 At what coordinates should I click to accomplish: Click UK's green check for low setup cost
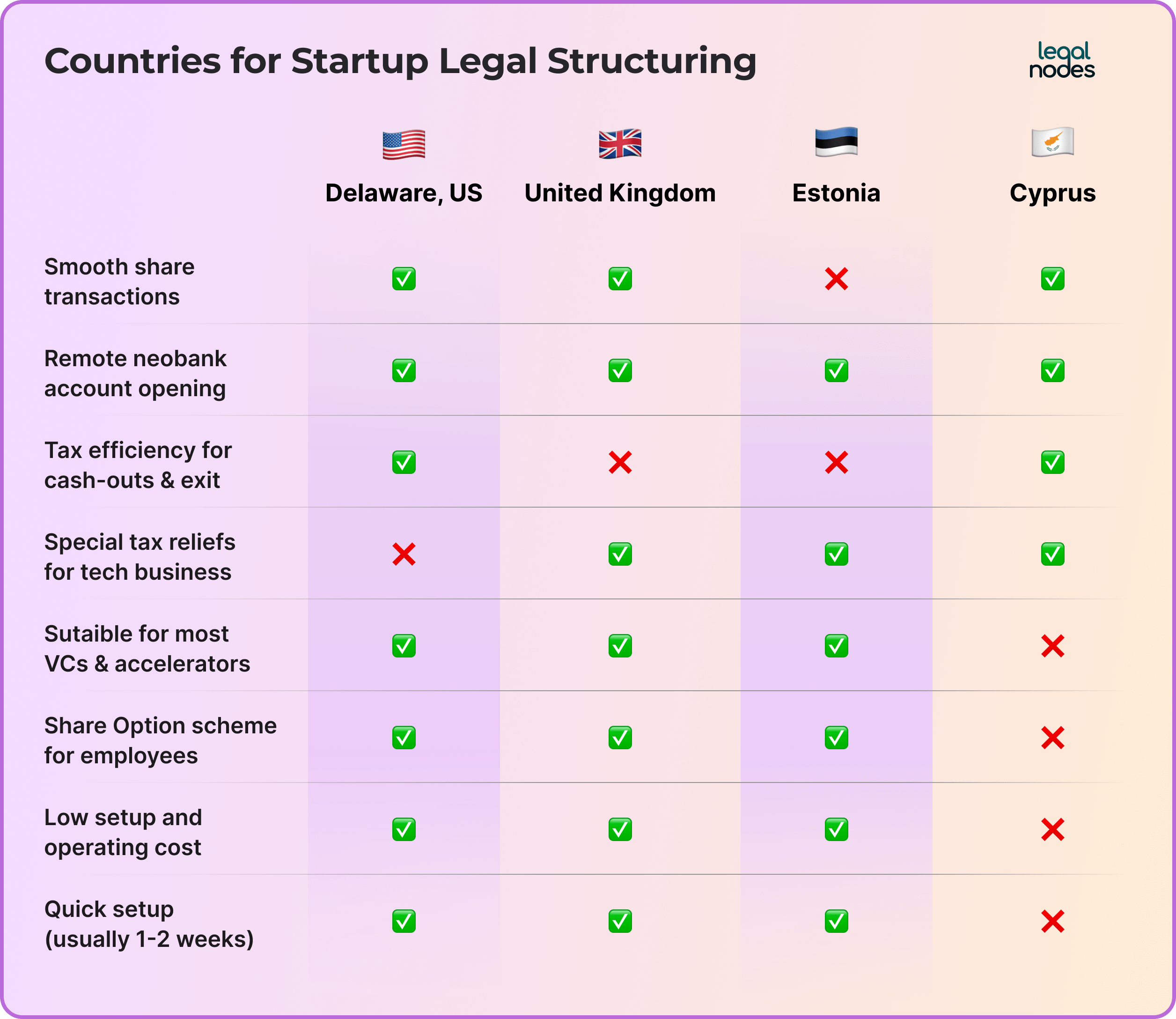coord(620,829)
